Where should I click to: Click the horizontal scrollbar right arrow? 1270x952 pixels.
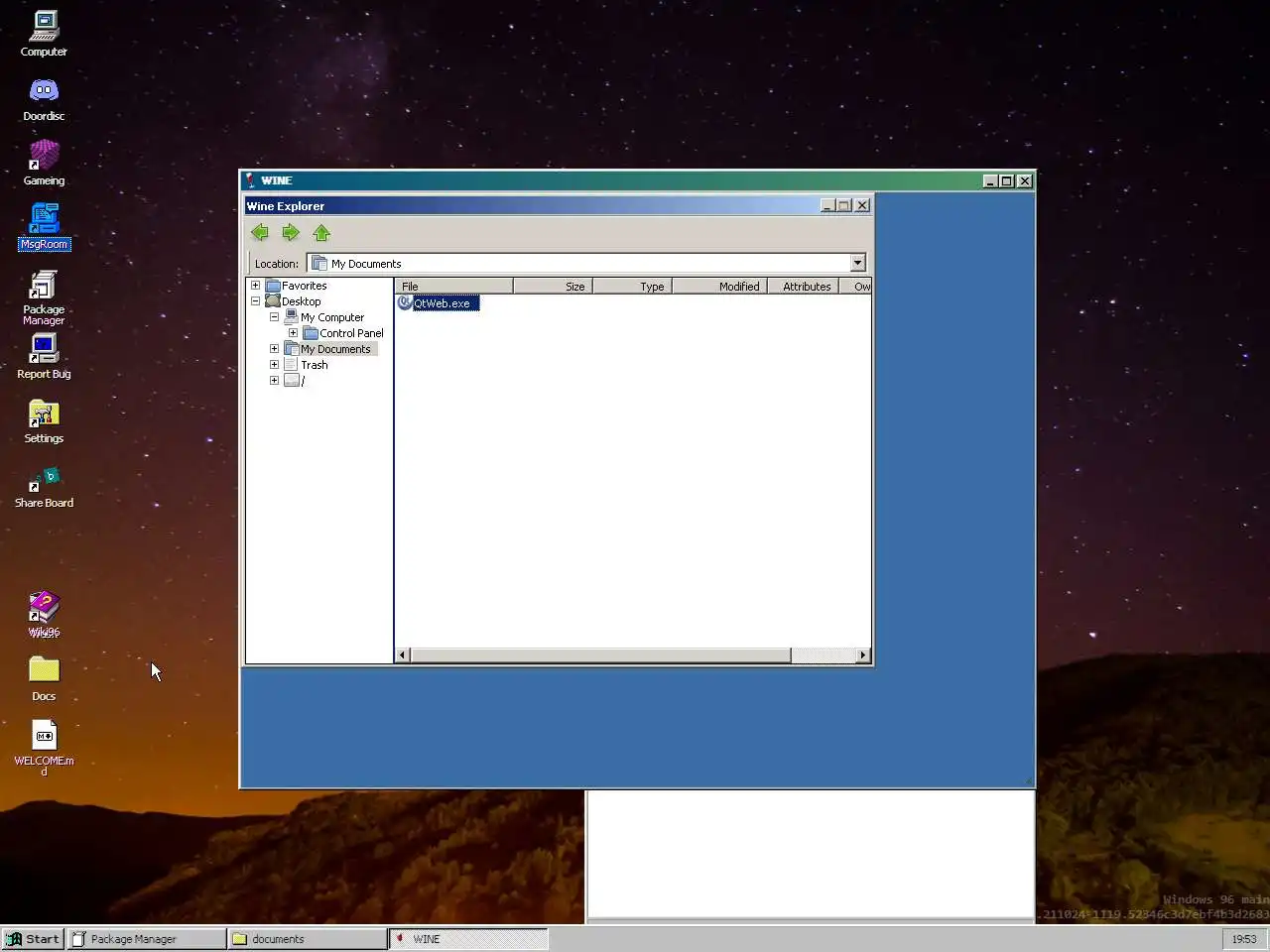tap(862, 654)
